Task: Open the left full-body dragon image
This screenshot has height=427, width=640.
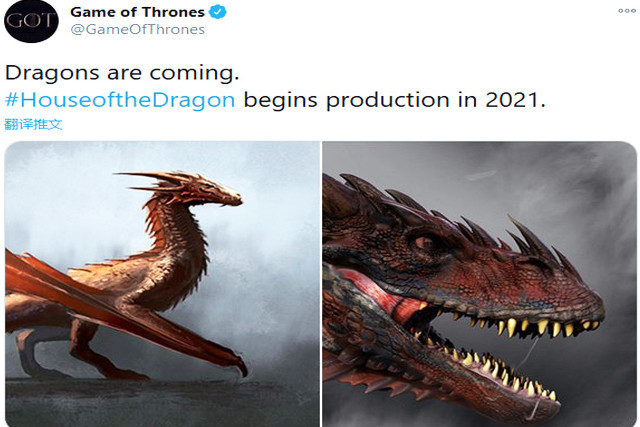Action: point(160,284)
